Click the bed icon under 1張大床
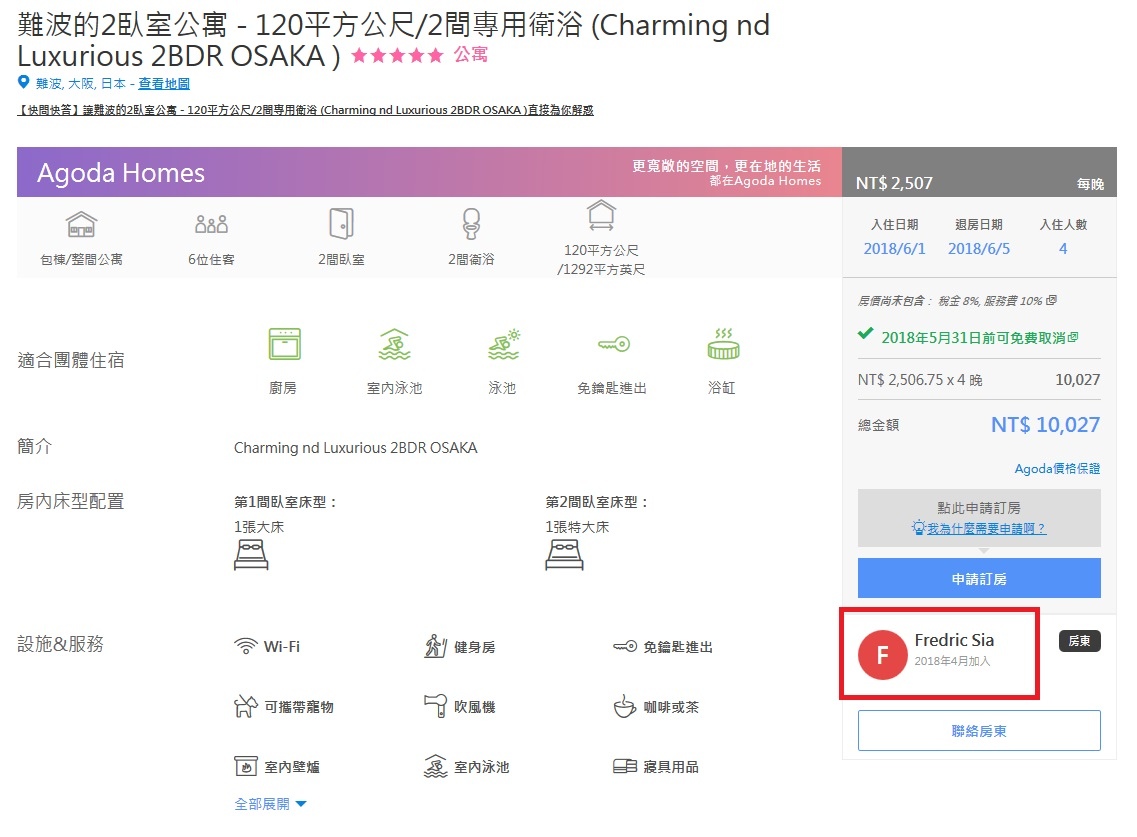 251,556
